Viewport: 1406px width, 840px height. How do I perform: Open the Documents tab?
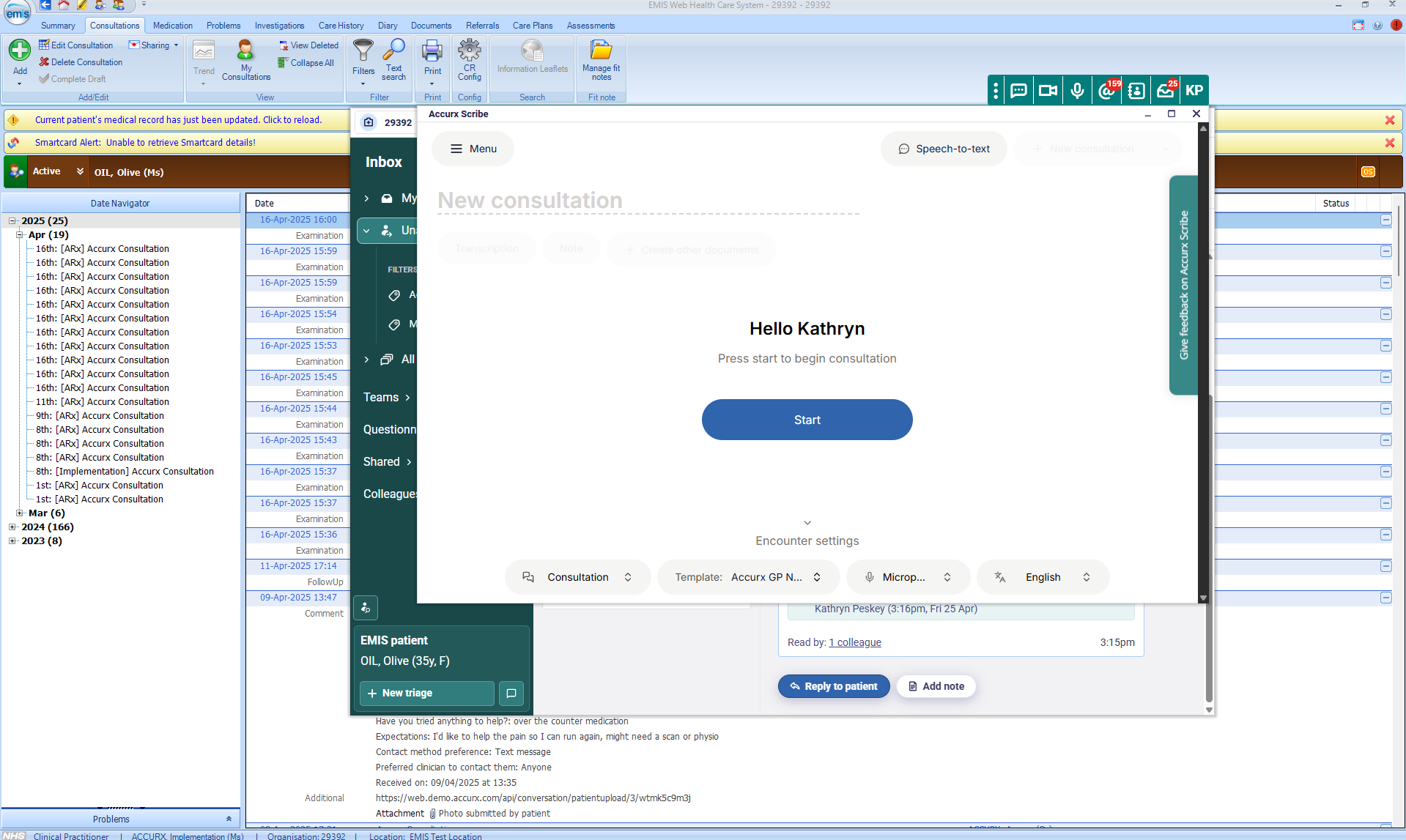click(x=431, y=26)
